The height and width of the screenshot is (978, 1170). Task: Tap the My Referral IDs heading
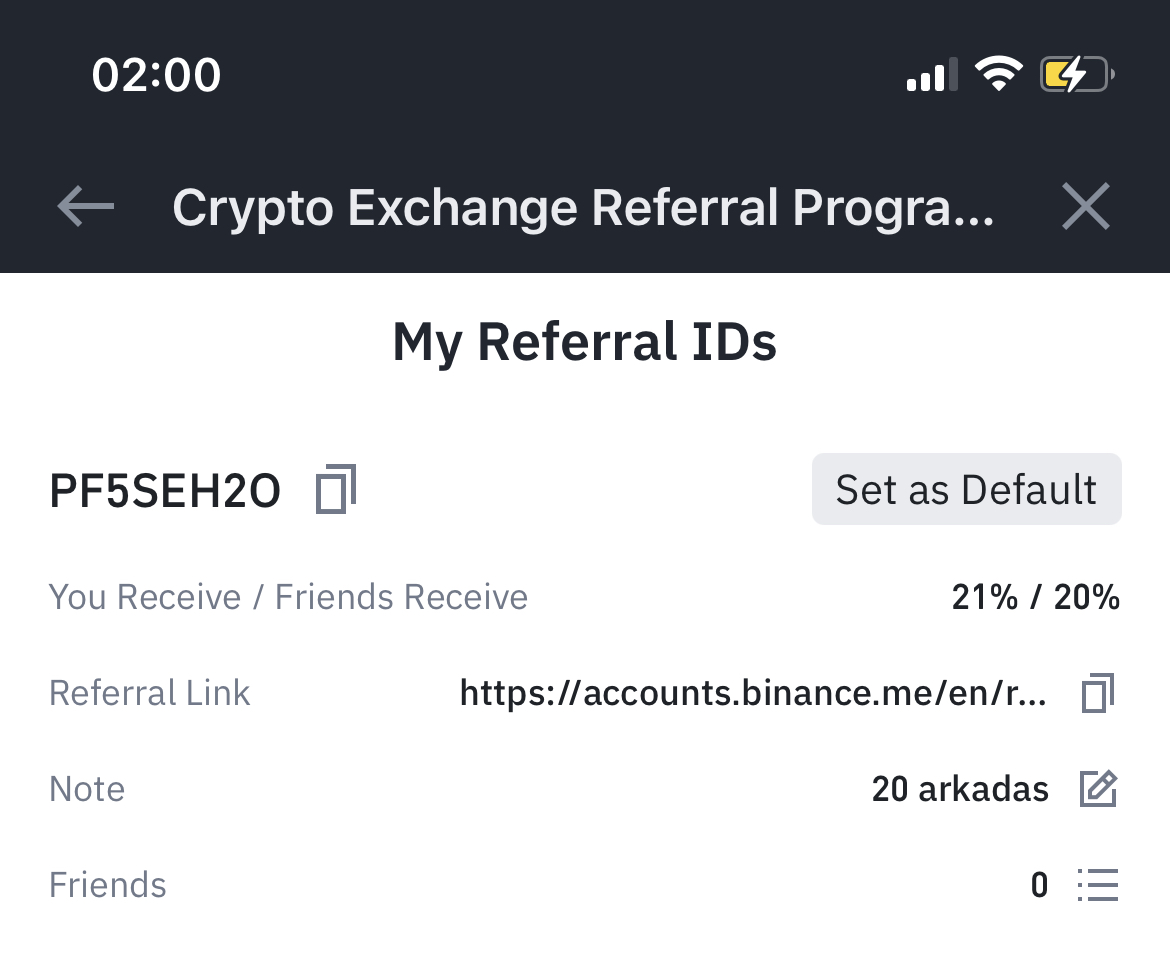coord(585,342)
